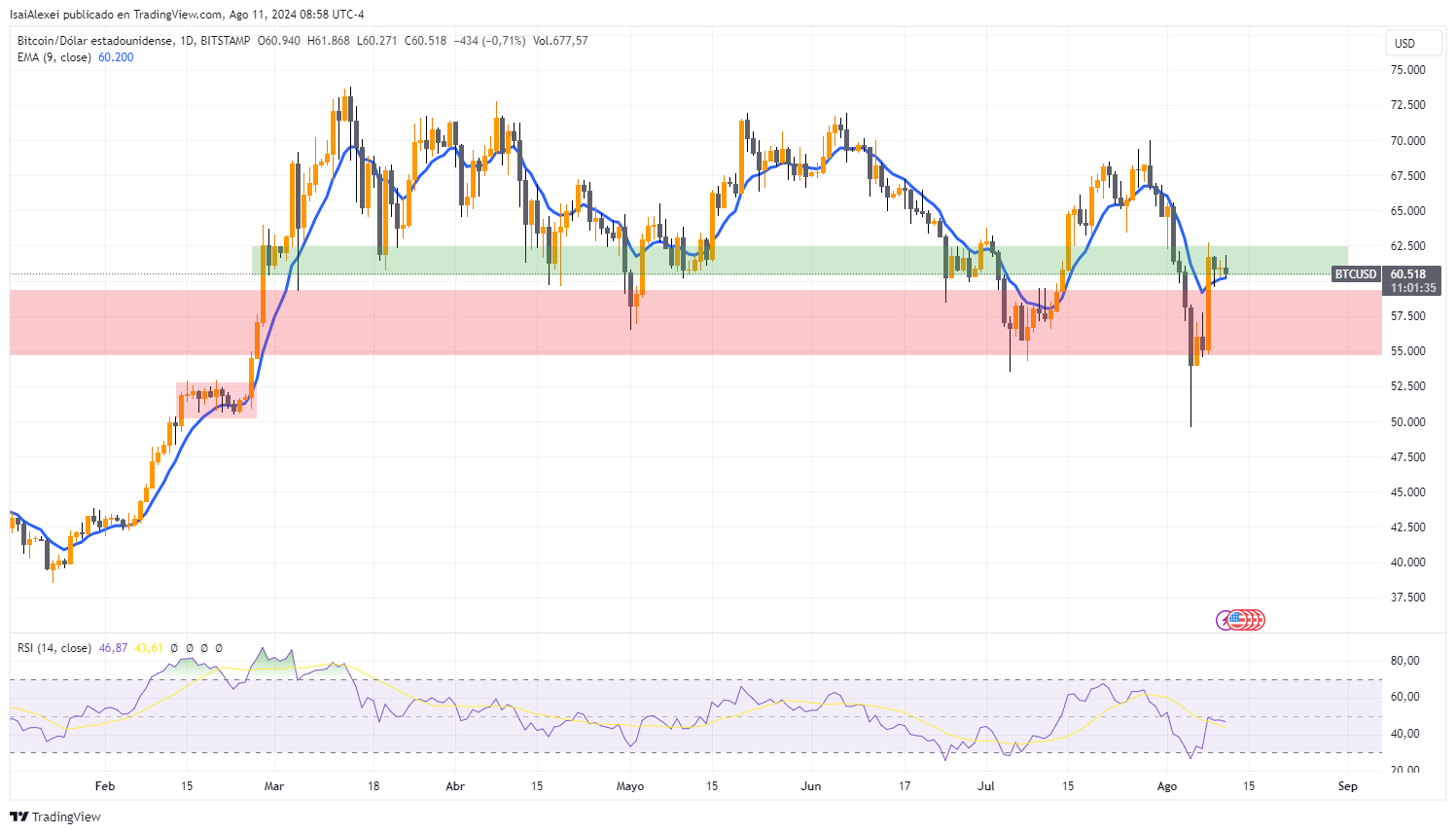Select the green support zone rectangle
The width and height of the screenshot is (1456, 834).
point(799,260)
